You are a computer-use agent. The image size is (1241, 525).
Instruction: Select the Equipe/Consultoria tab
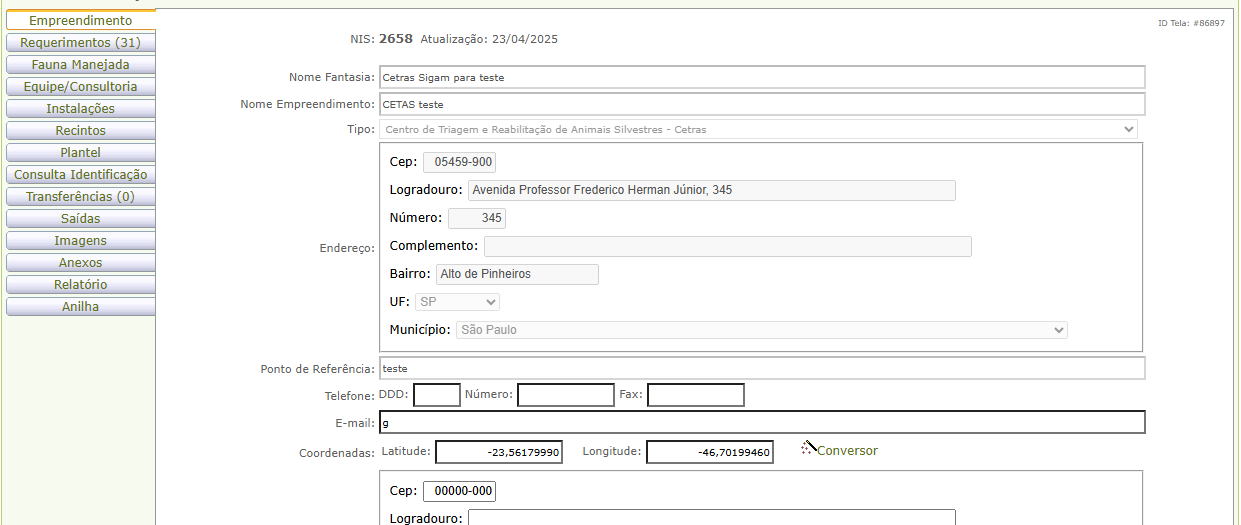point(80,87)
